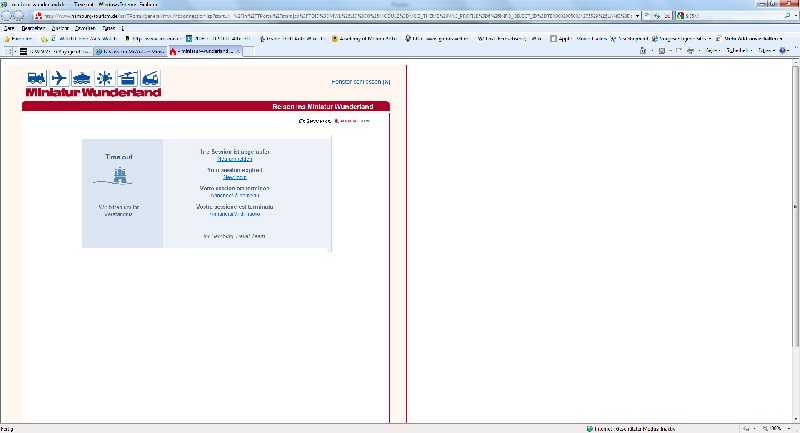
Task: Click the Feeds icon in command bar
Action: pos(662,50)
